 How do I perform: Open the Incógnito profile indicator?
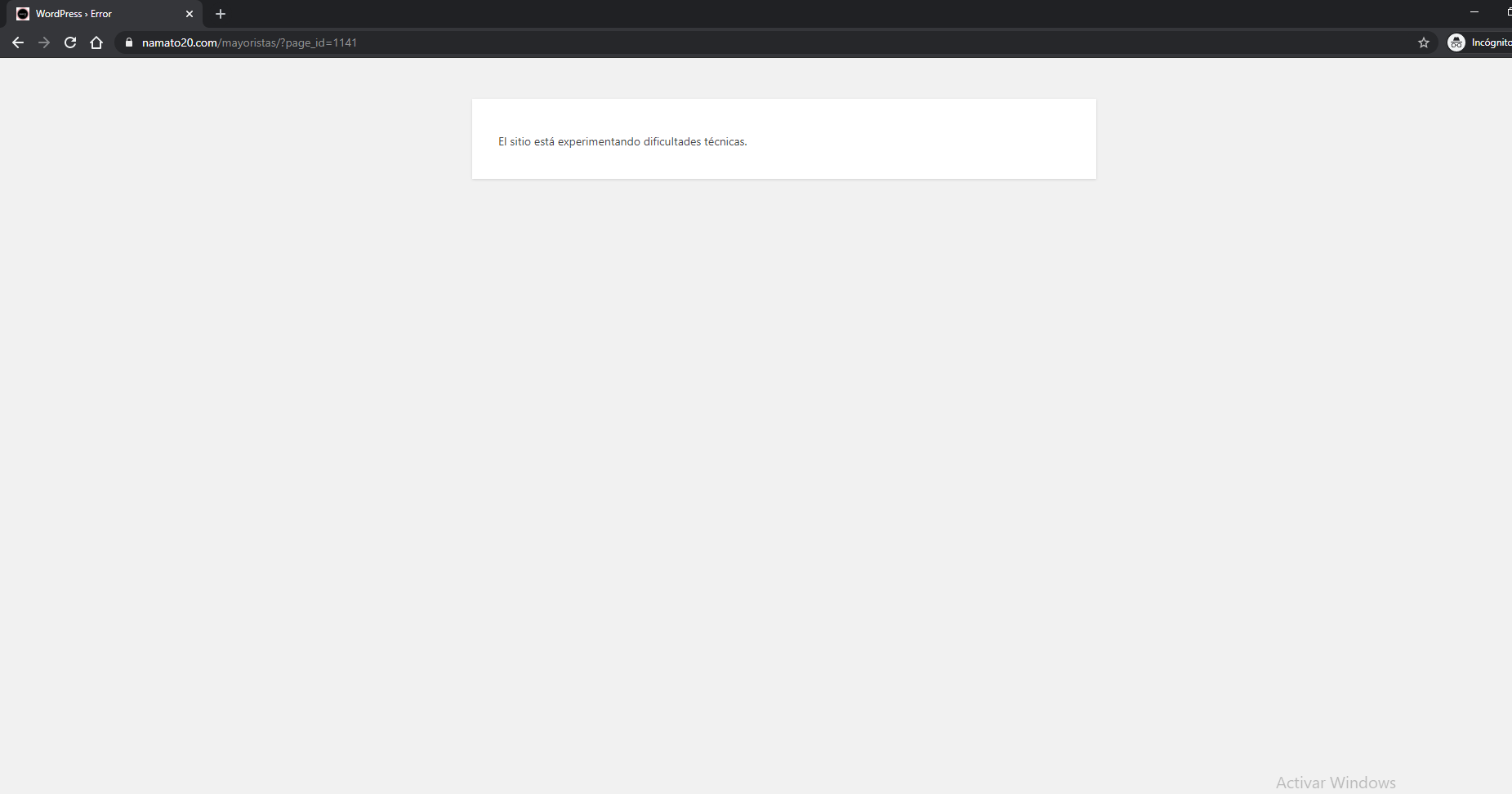[1479, 42]
